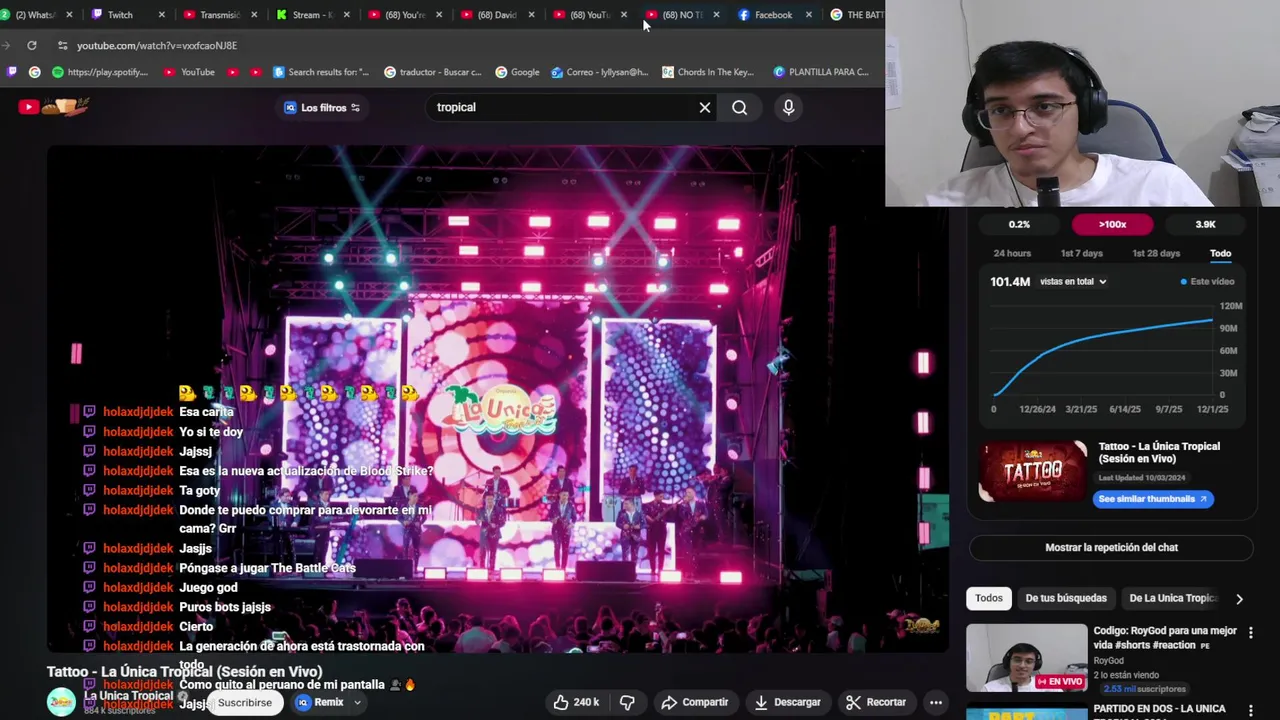The width and height of the screenshot is (1280, 720).
Task: Click the 0.2% stat pill
Action: (x=1019, y=224)
